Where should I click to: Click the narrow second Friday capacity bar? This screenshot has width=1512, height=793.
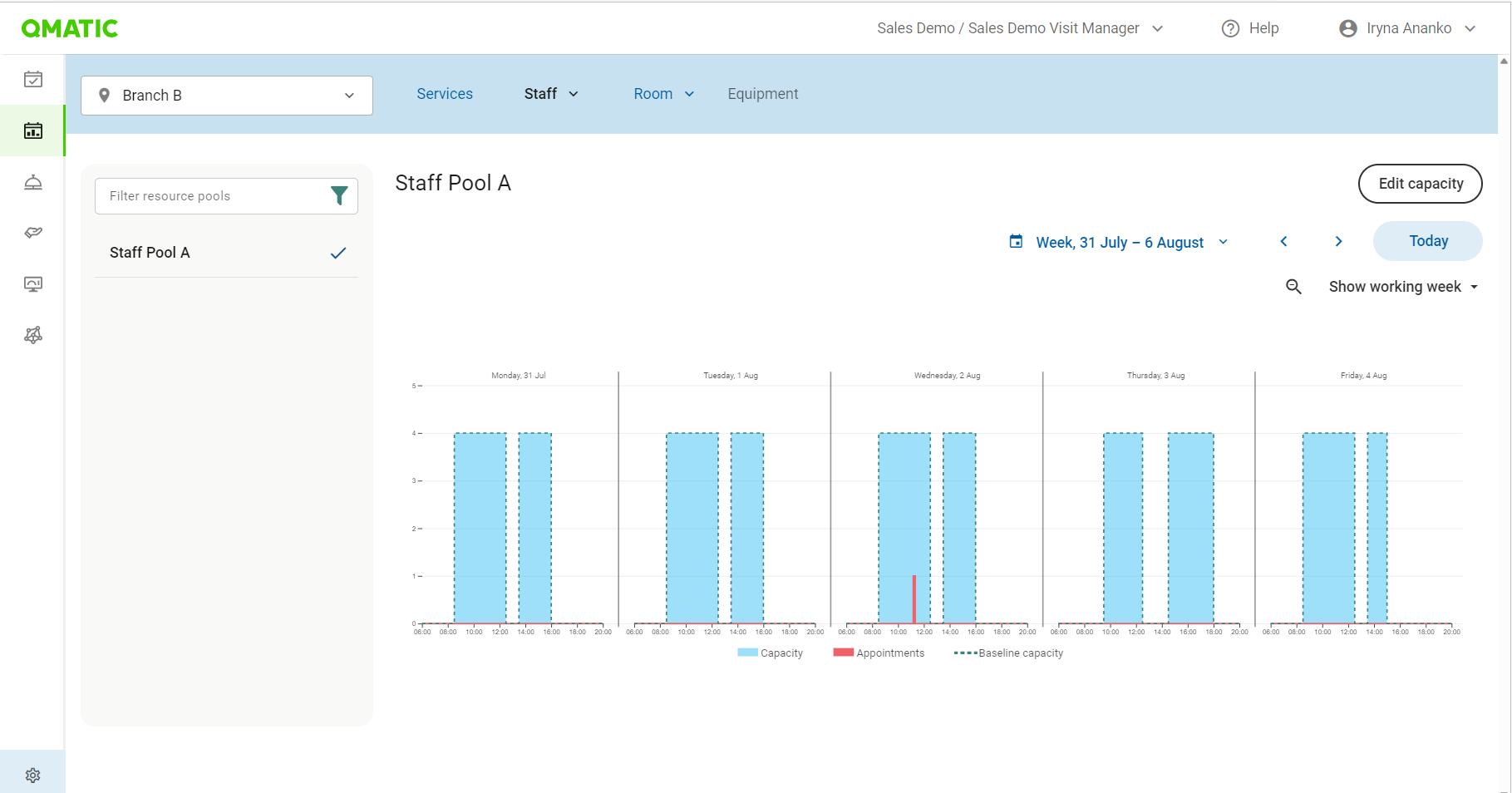click(x=1377, y=528)
